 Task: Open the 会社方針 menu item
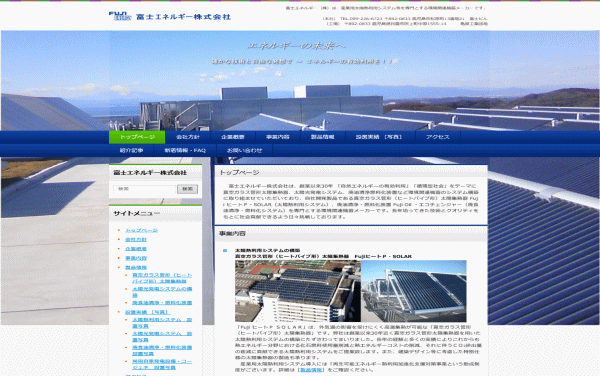tap(188, 137)
